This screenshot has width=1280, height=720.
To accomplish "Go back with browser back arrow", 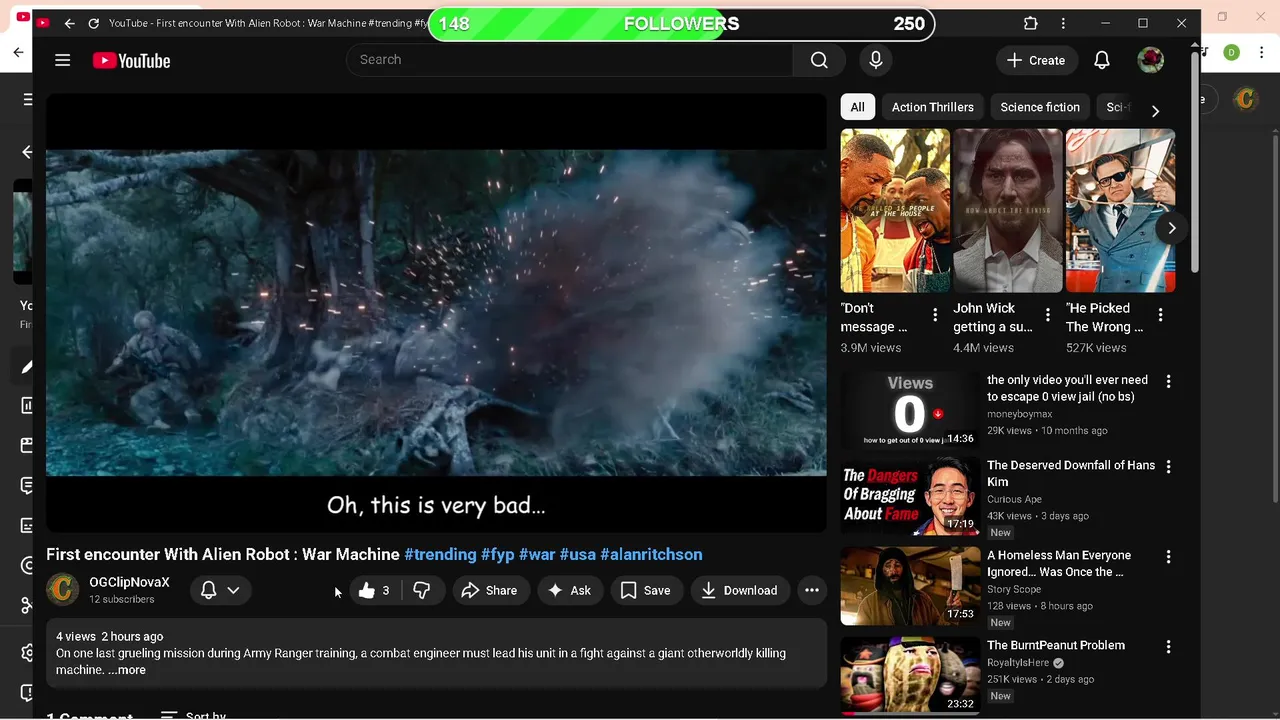I will point(69,23).
